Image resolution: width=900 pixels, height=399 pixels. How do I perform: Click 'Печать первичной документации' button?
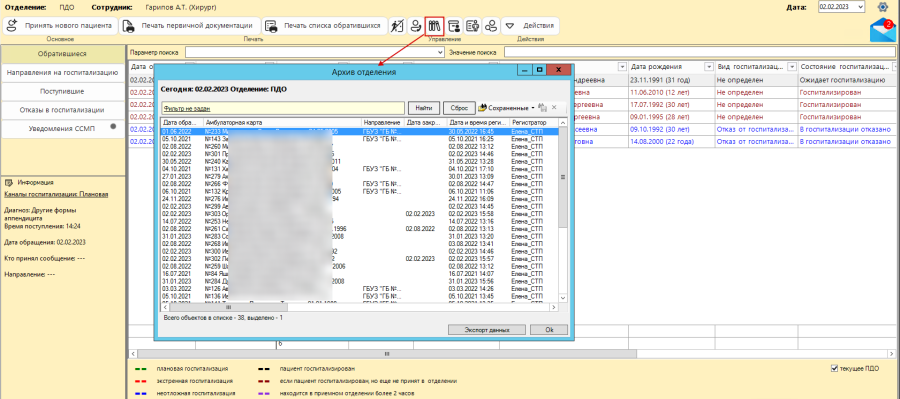click(189, 26)
